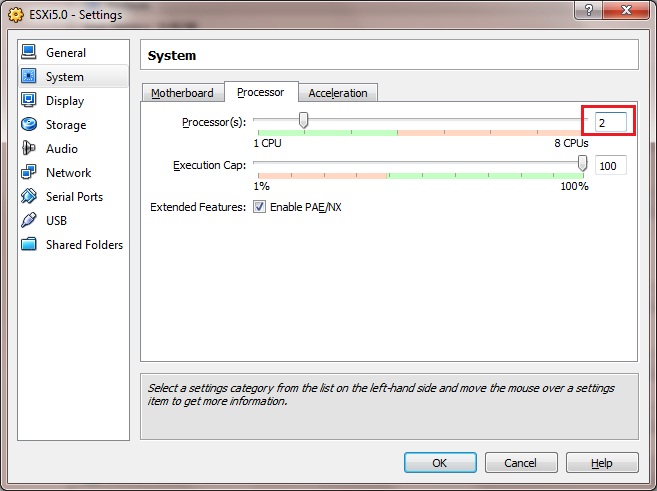Click the System chip icon in sidebar
Screen dimensions: 657x491
tap(29, 76)
